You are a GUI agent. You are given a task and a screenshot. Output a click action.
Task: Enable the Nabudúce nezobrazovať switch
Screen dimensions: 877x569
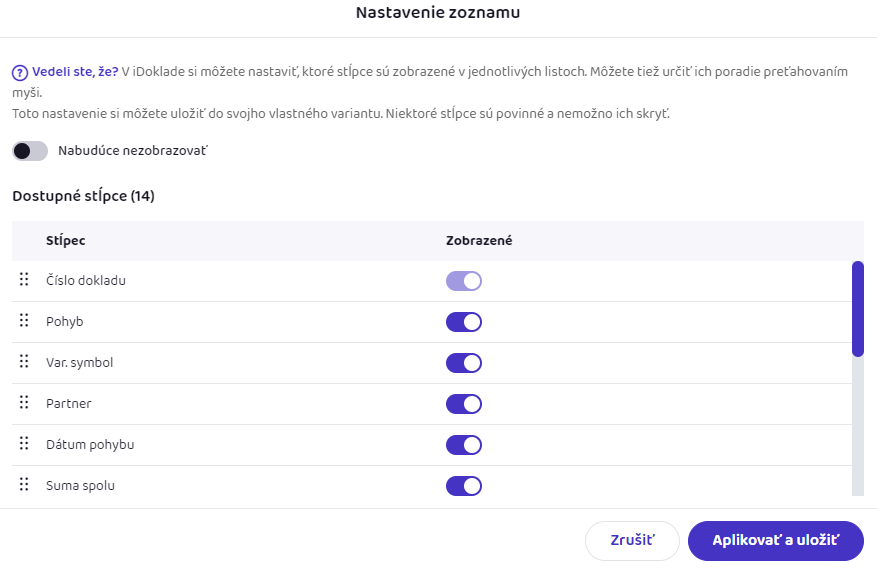pos(30,151)
